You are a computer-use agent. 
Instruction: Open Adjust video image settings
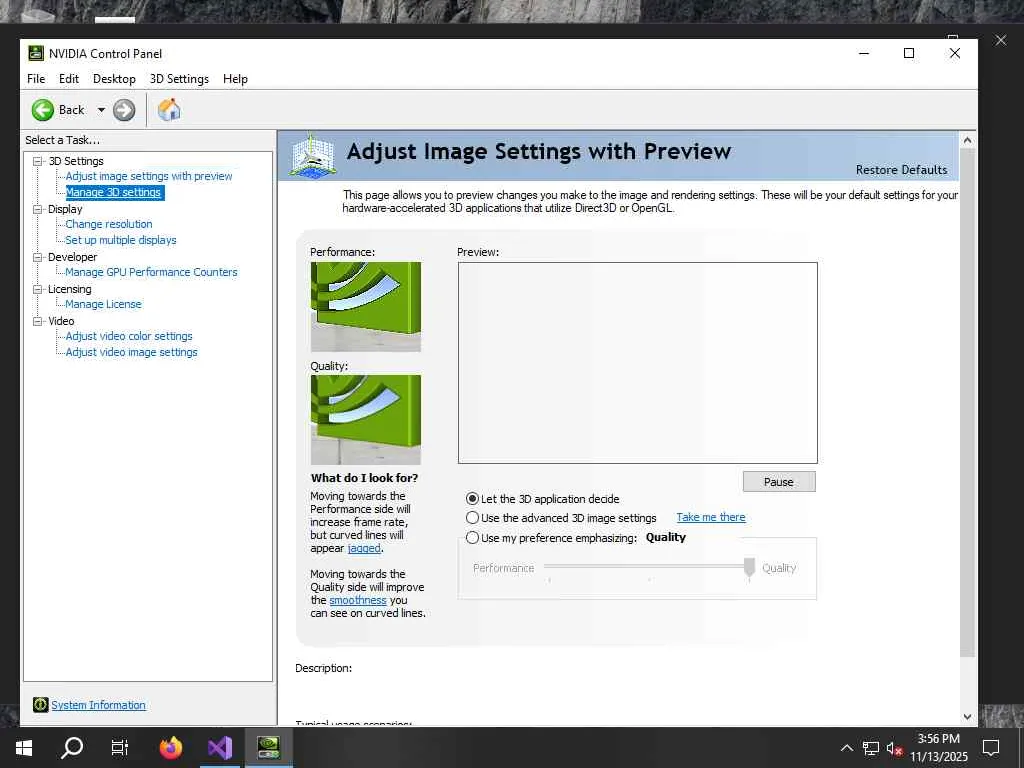131,353
